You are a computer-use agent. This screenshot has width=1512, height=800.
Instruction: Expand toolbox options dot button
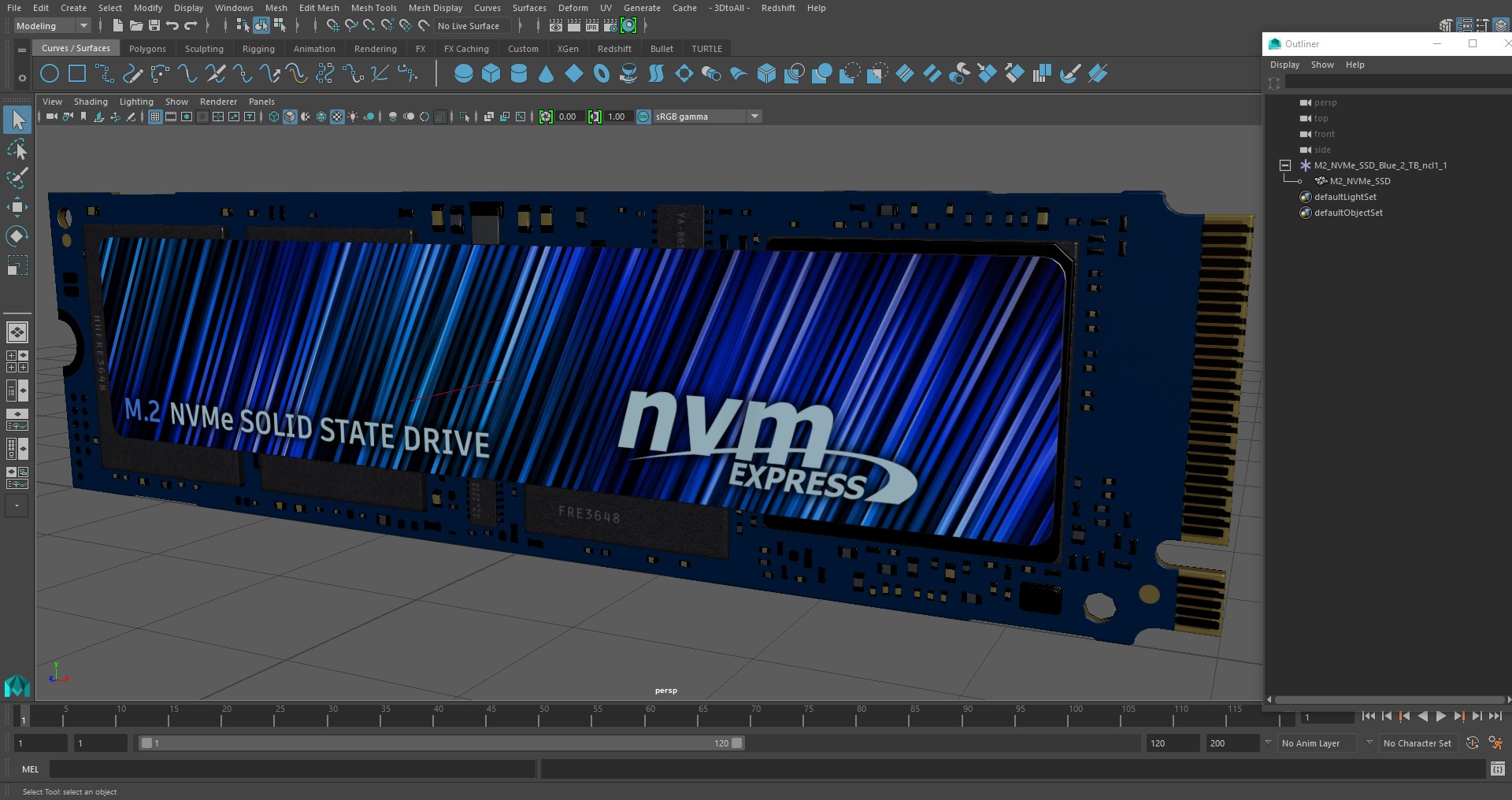pyautogui.click(x=17, y=505)
